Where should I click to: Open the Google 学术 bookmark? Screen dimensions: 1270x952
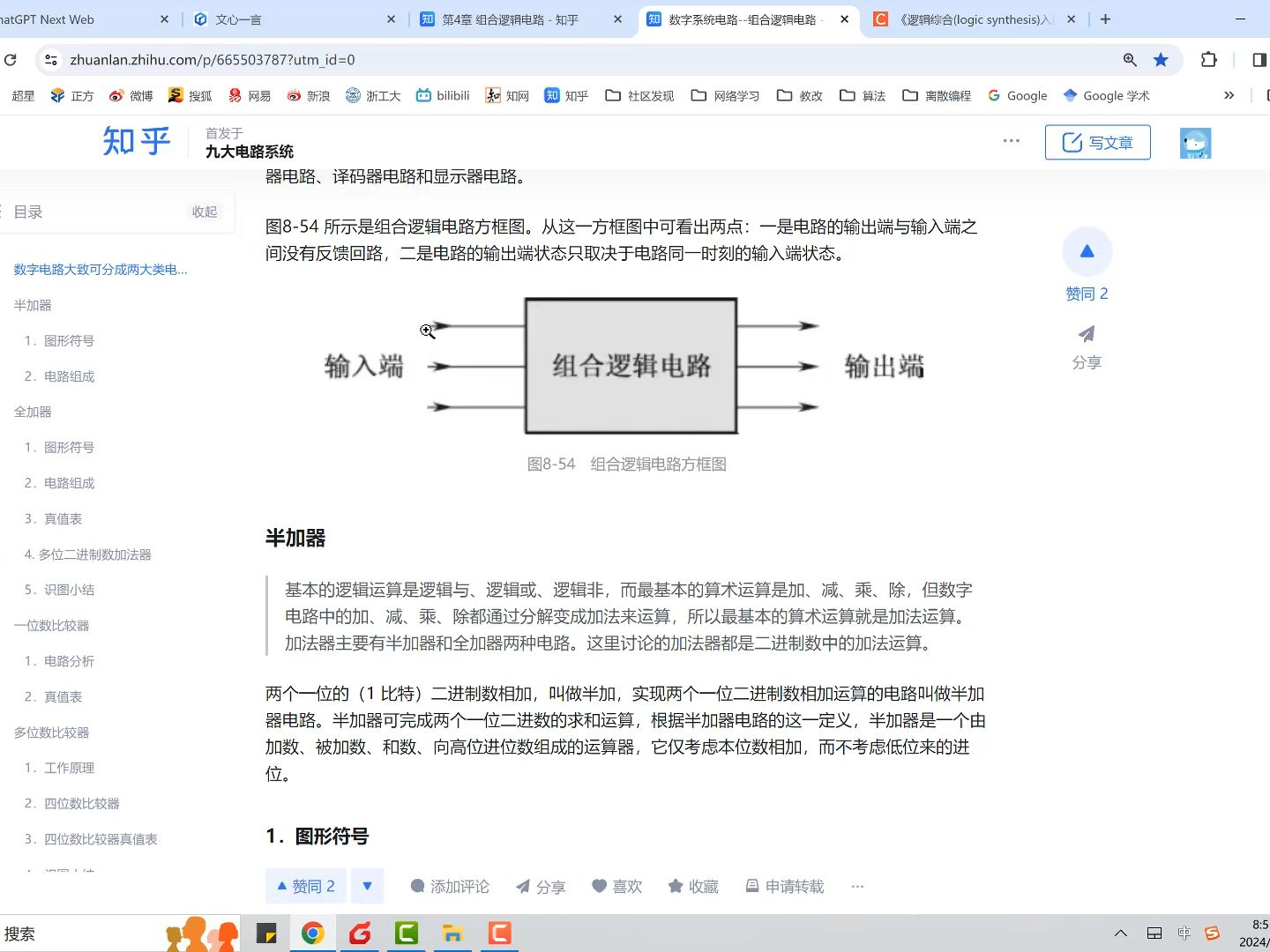tap(1107, 95)
